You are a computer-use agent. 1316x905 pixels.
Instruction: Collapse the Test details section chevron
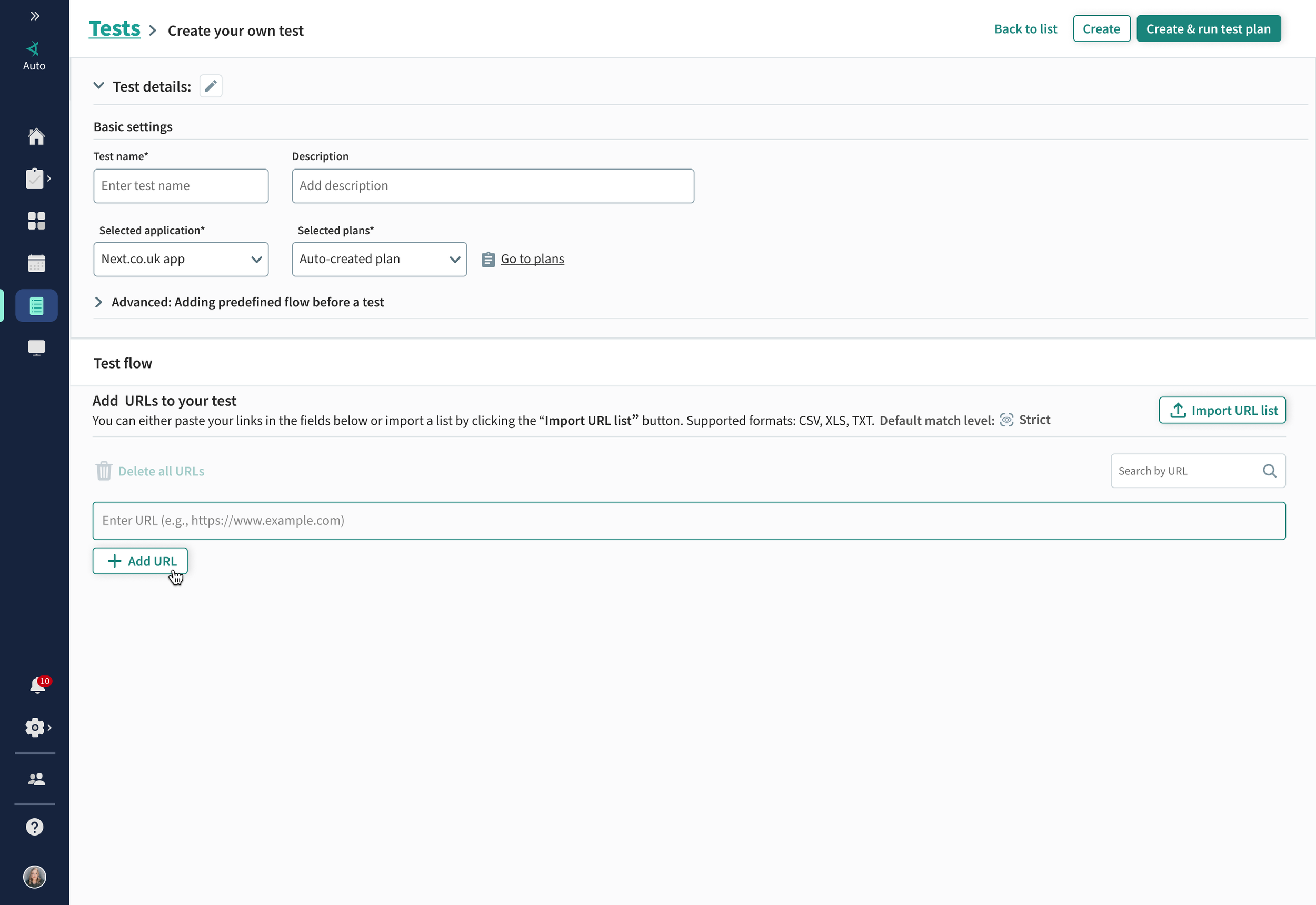coord(98,86)
